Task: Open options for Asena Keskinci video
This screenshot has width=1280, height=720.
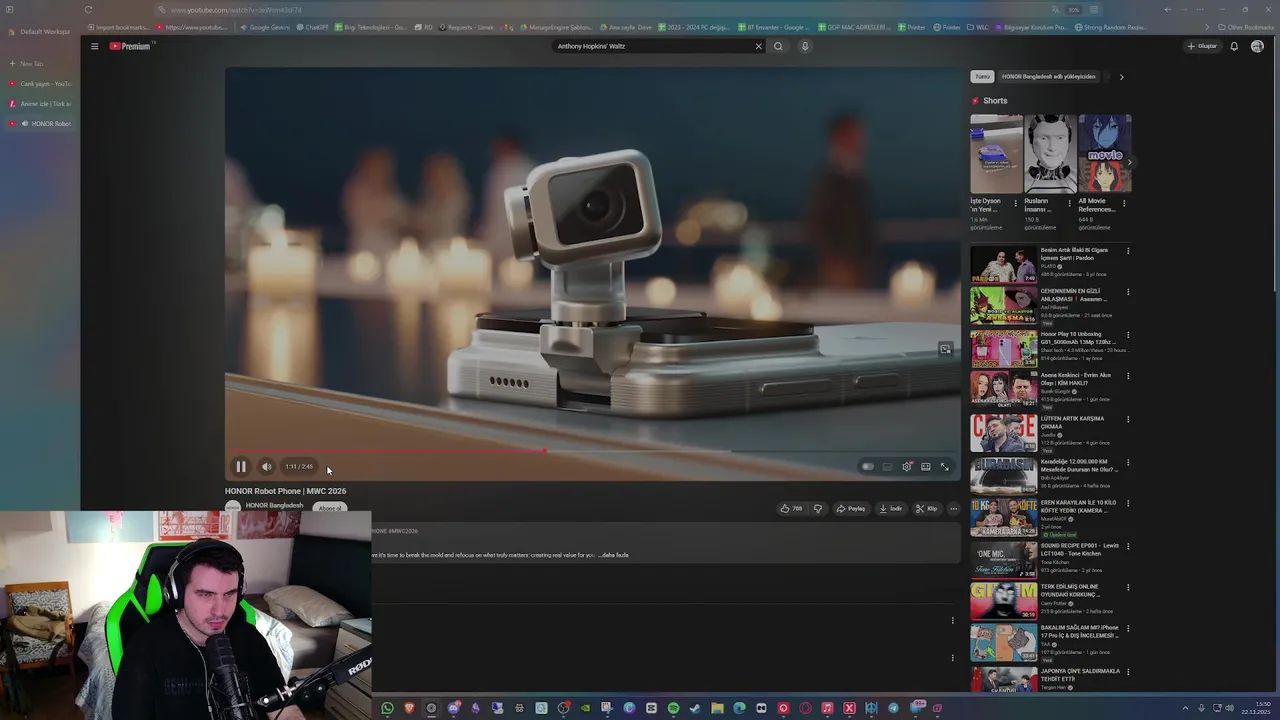Action: click(x=1128, y=376)
